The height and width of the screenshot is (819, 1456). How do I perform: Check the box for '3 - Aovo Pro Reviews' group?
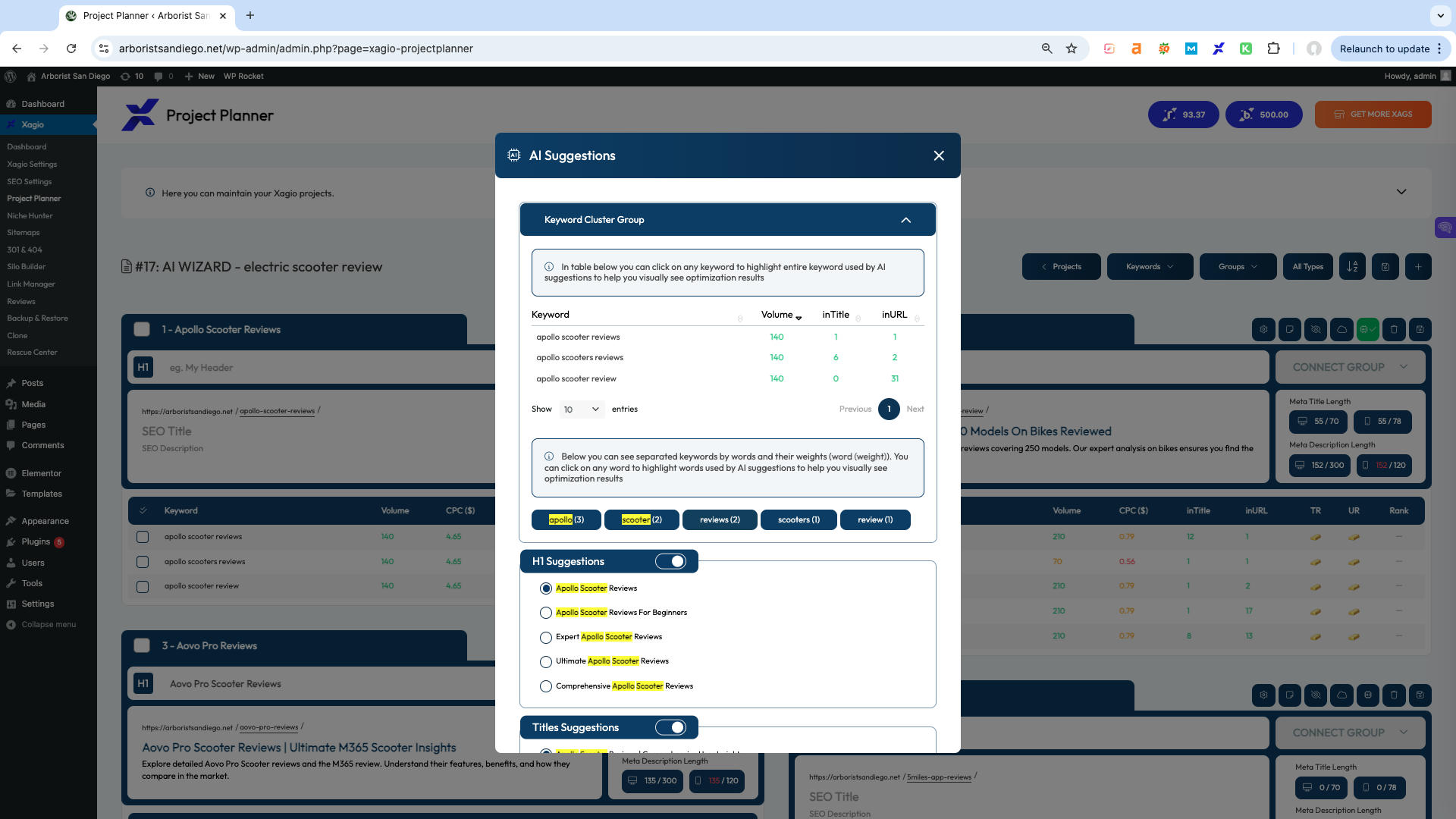(x=142, y=645)
